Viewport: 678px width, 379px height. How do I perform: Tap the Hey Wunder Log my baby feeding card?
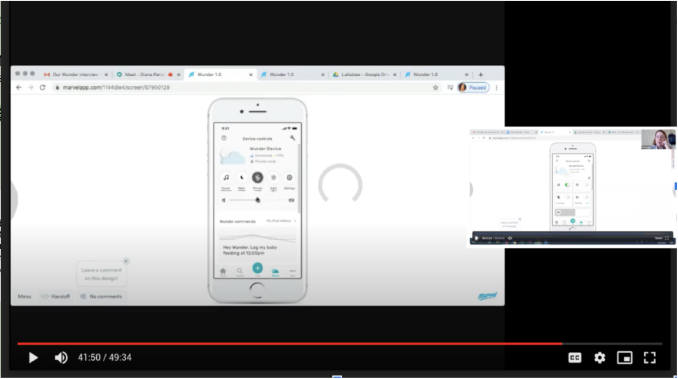[258, 245]
